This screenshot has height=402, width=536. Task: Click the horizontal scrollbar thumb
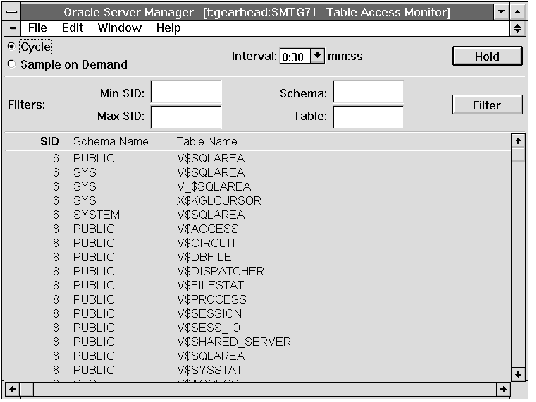[27, 389]
